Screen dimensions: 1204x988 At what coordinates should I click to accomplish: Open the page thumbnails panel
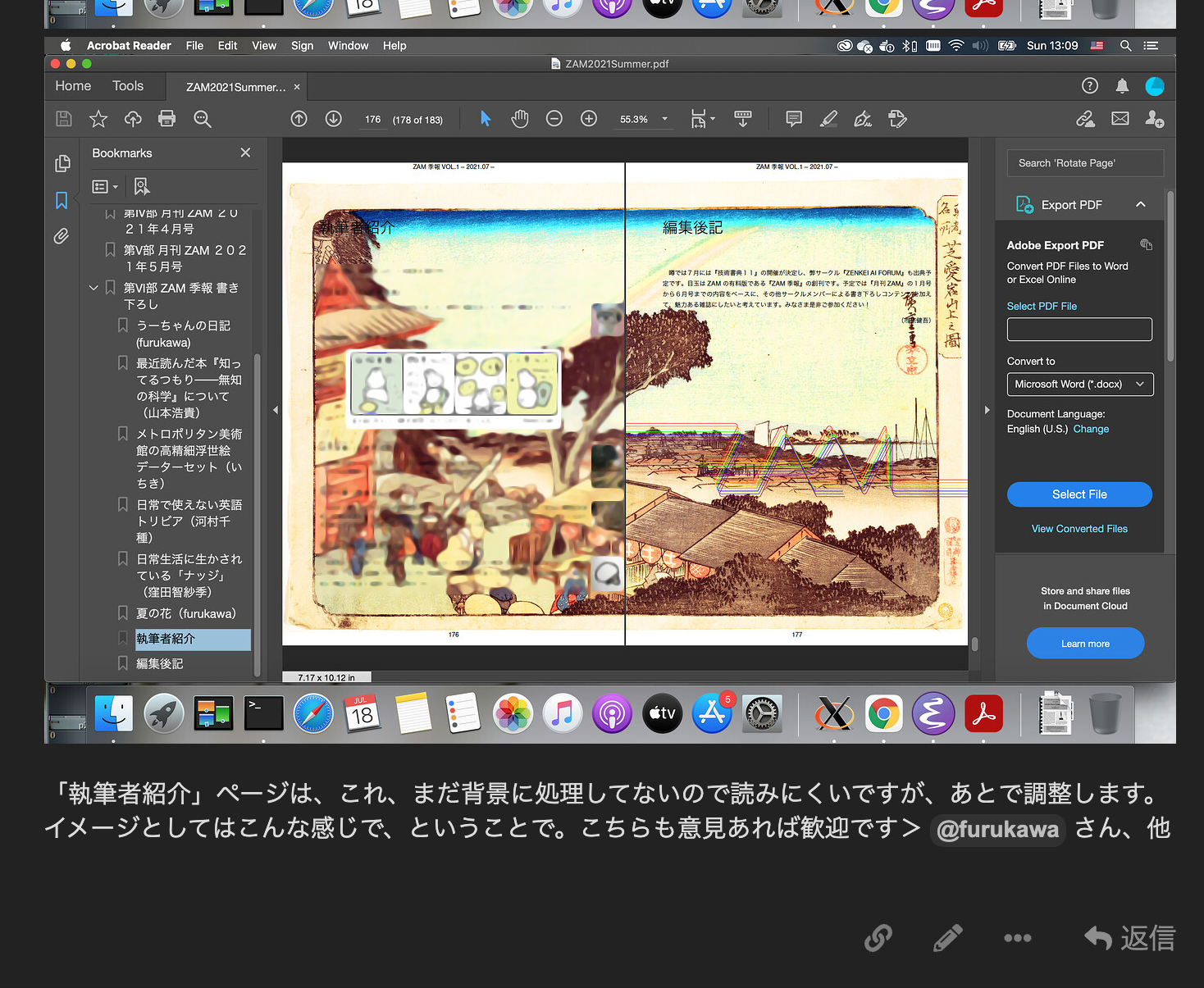tap(62, 163)
